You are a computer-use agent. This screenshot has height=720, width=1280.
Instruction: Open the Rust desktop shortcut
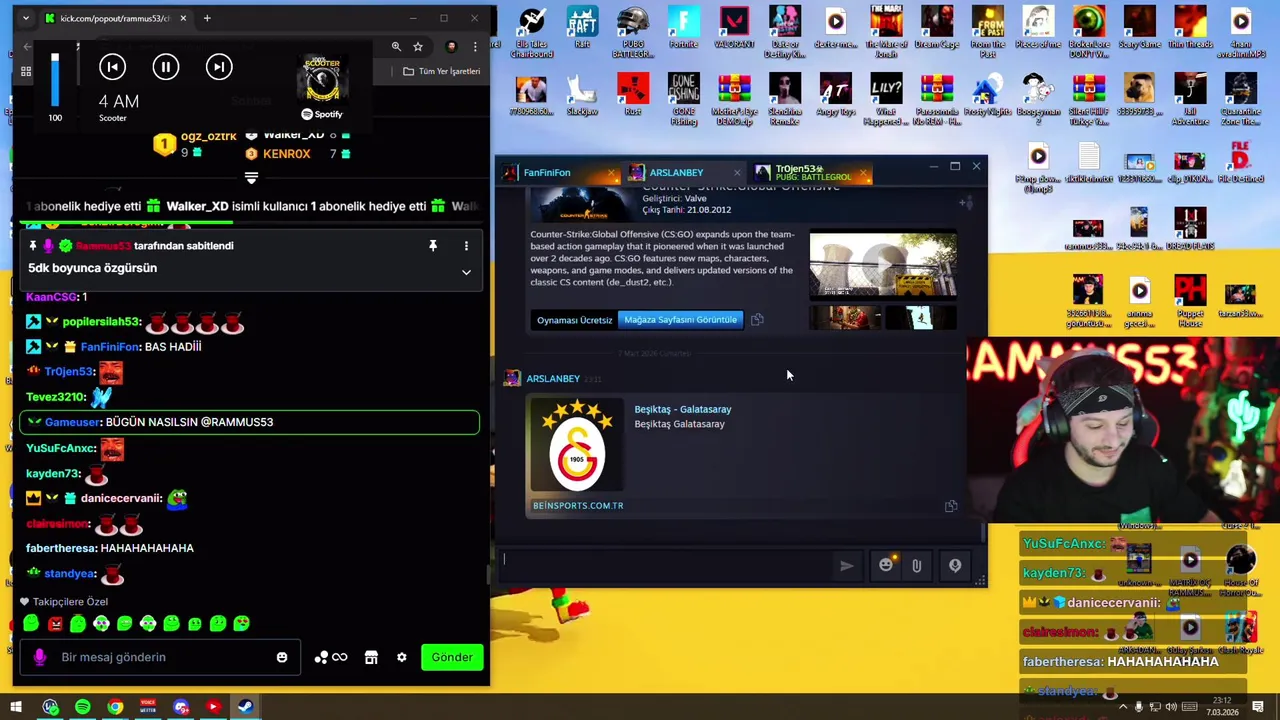tap(632, 95)
